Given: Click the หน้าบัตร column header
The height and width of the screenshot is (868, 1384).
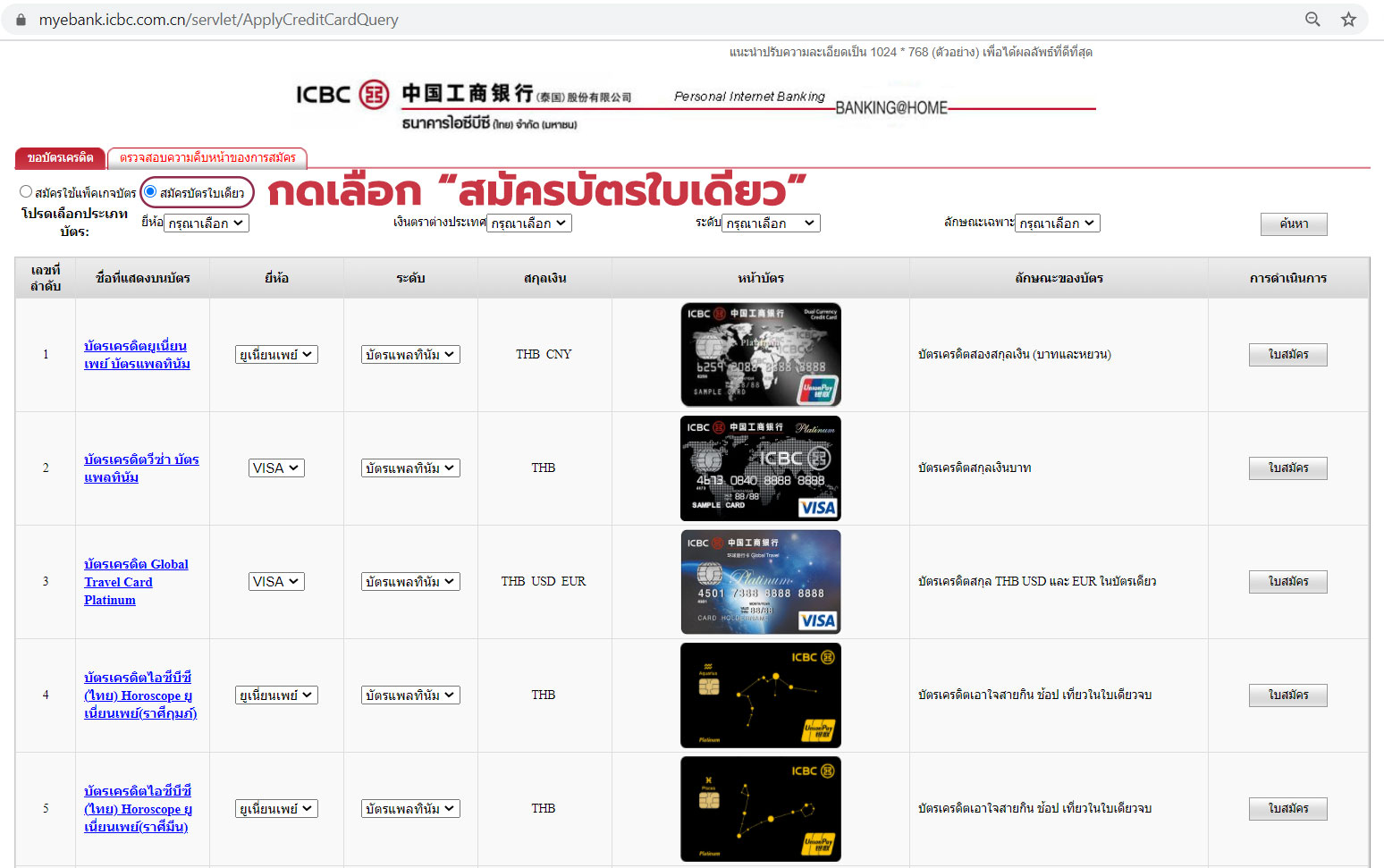Looking at the screenshot, I should tap(761, 278).
